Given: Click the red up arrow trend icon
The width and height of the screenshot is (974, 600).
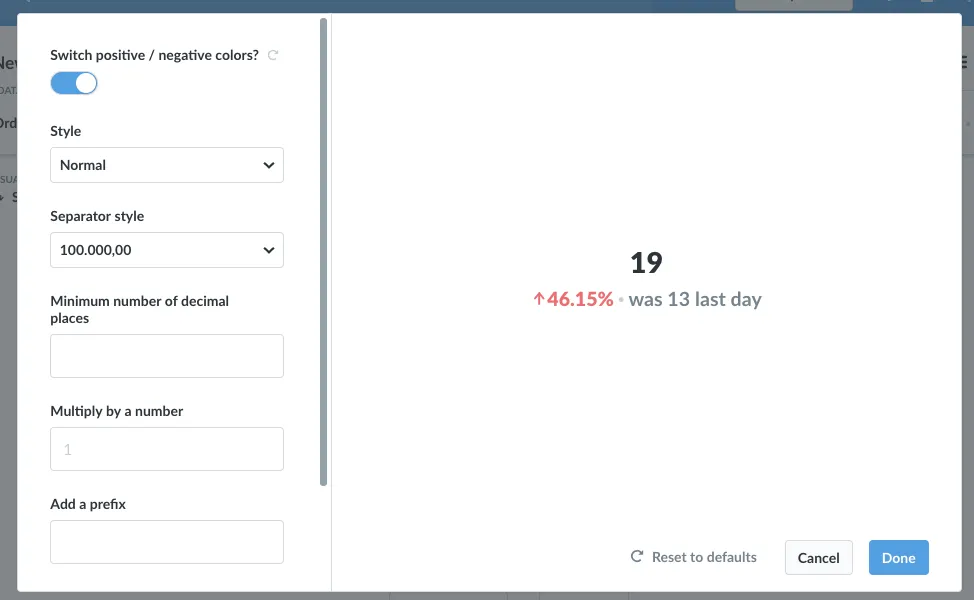Looking at the screenshot, I should (x=539, y=299).
